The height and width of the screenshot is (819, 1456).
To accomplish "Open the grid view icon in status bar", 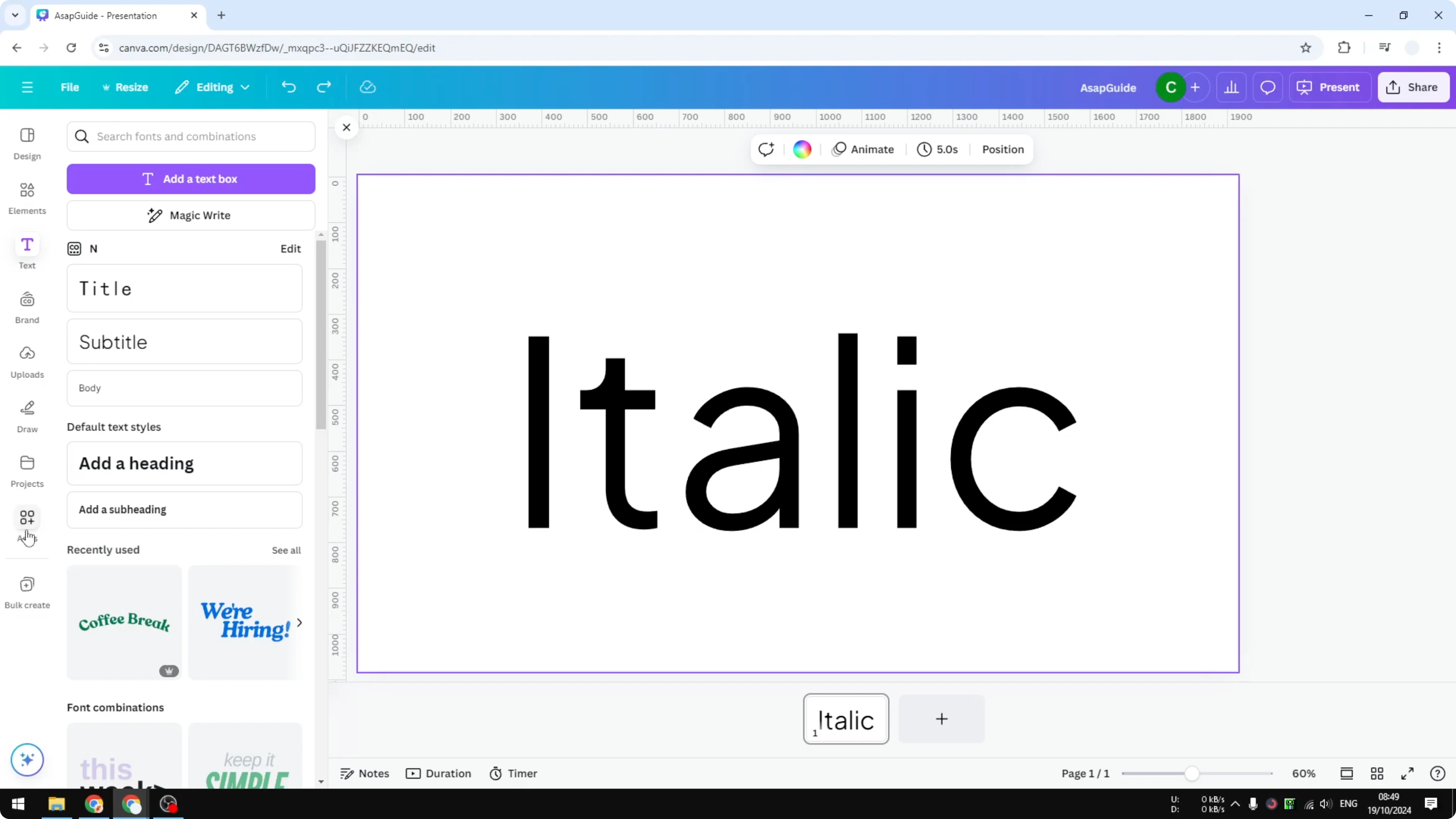I will click(1377, 773).
